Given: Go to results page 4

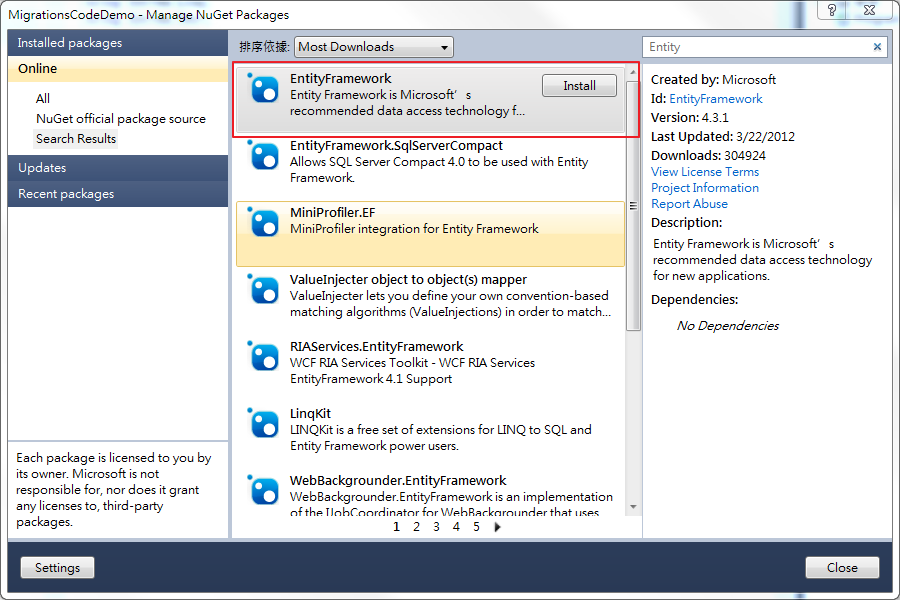Looking at the screenshot, I should (456, 527).
